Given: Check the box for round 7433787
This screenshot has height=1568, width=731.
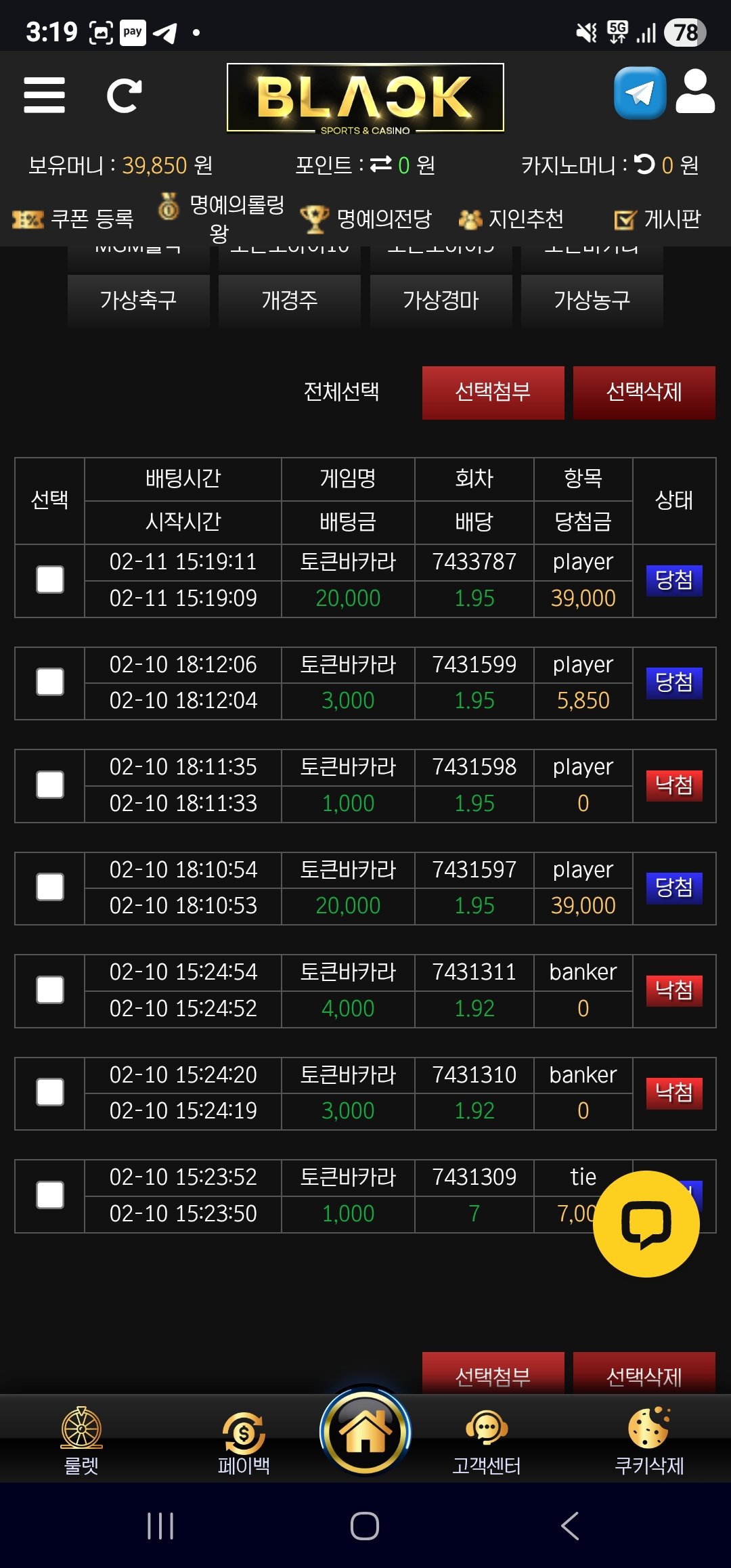Looking at the screenshot, I should click(50, 580).
